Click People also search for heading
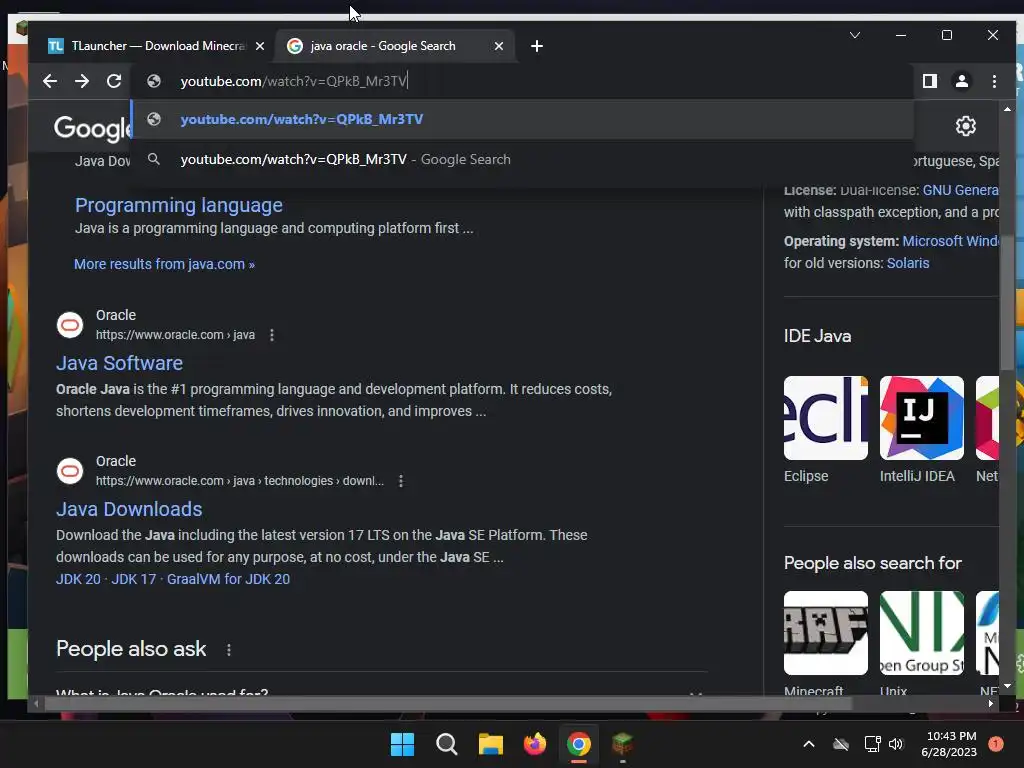 872,563
